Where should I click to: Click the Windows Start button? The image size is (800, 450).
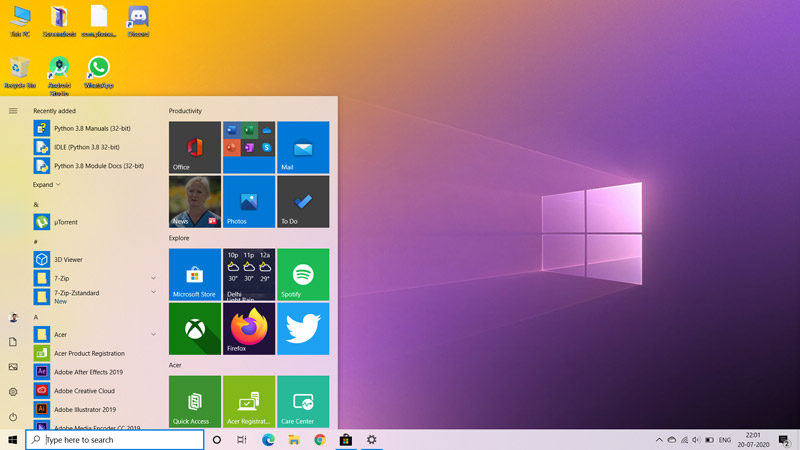coord(13,440)
